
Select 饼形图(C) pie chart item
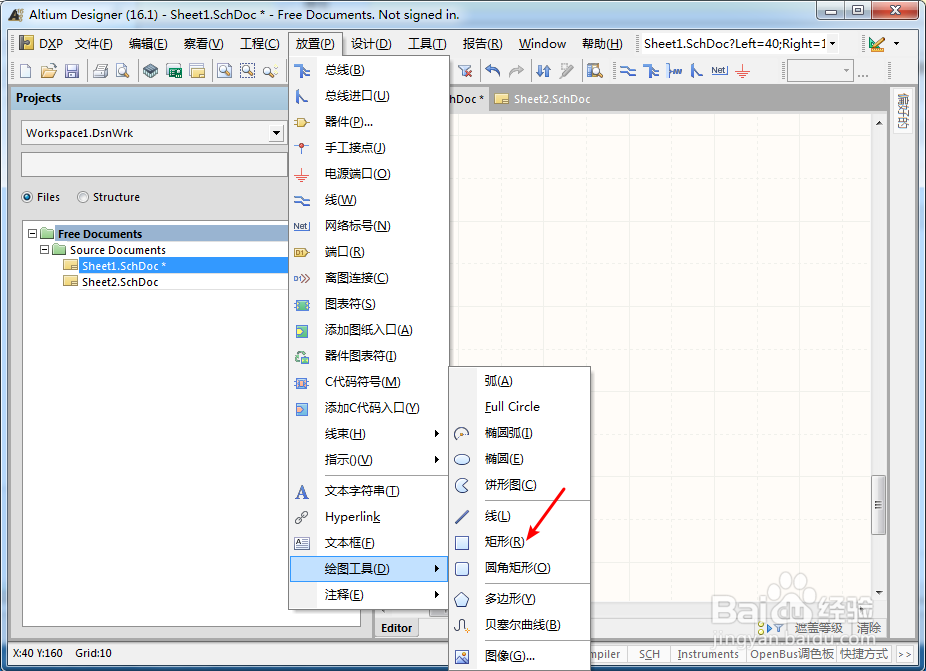(x=520, y=485)
